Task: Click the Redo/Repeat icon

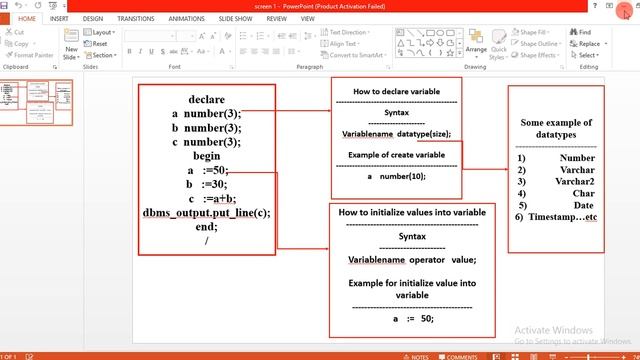Action: point(38,5)
